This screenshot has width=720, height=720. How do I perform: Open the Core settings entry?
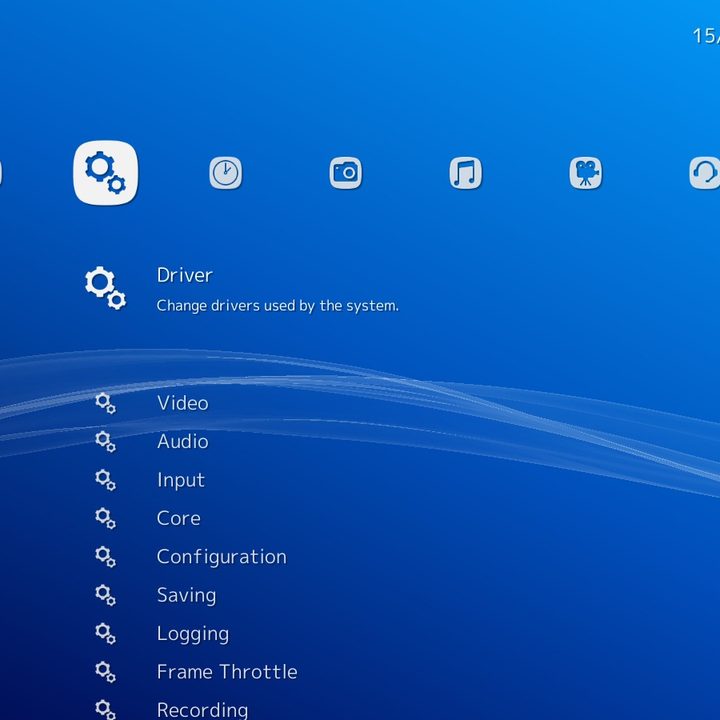(179, 518)
